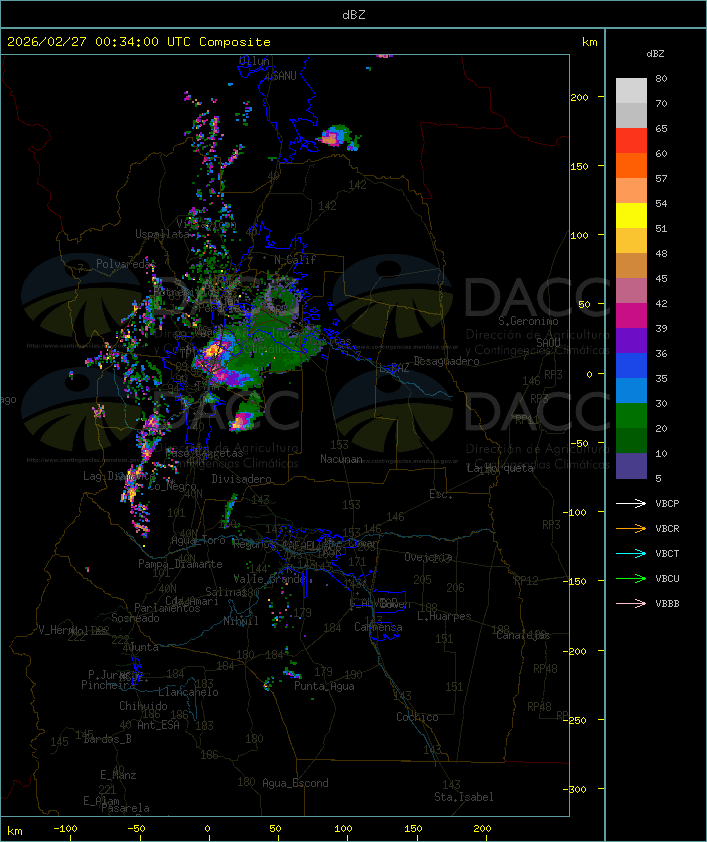Viewport: 707px width, 842px height.
Task: Click the green VBCU arrow icon
Action: pos(631,579)
